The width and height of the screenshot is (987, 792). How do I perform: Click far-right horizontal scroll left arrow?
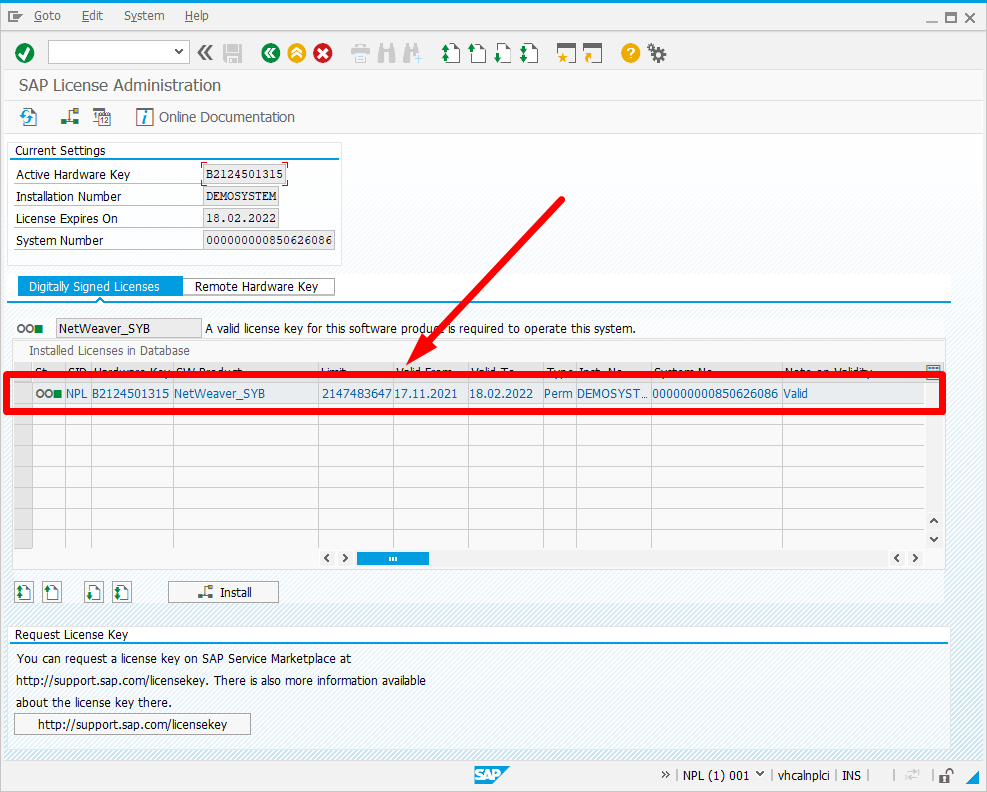[897, 558]
